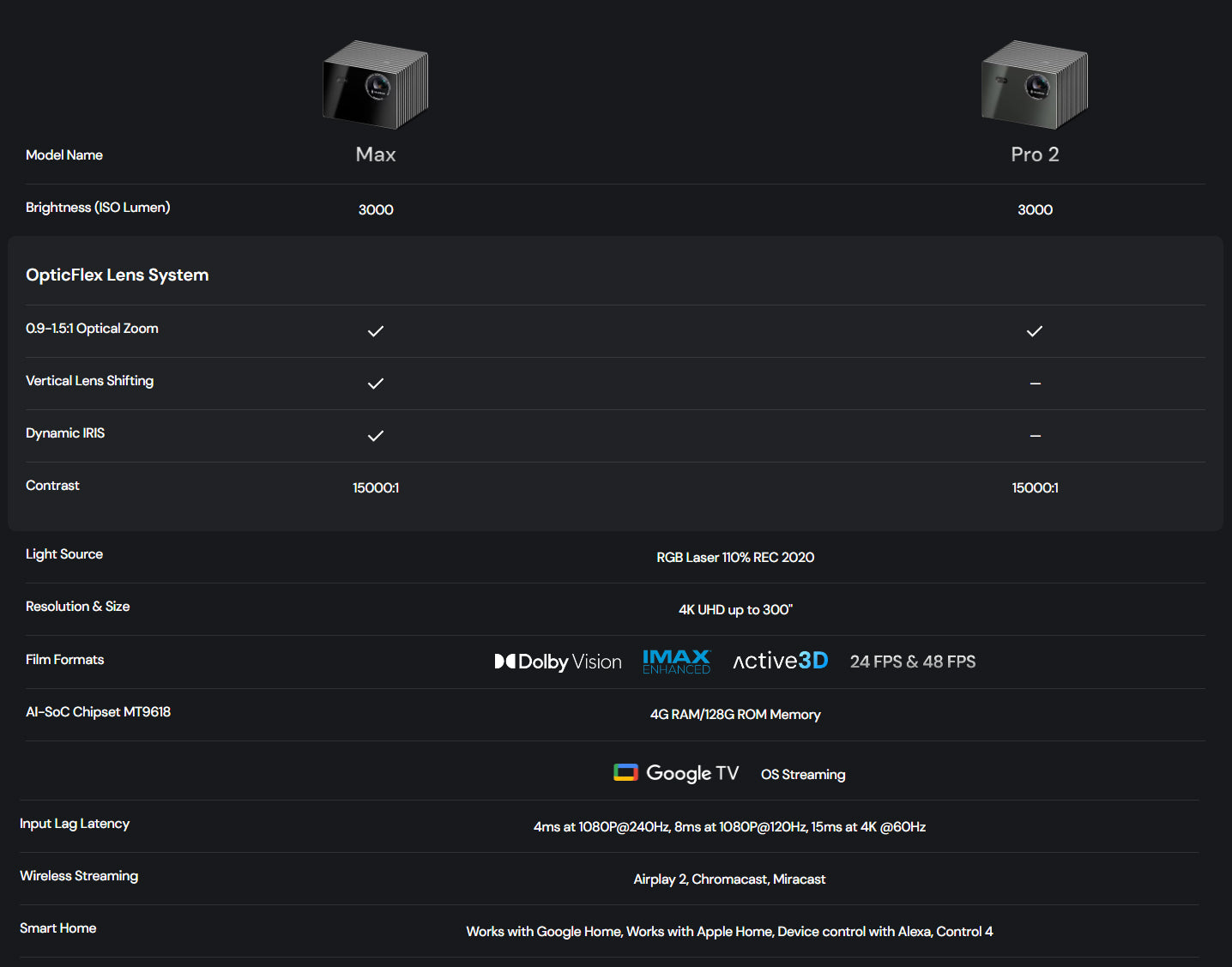Click the OS Streaming label
1232x967 pixels.
point(803,775)
